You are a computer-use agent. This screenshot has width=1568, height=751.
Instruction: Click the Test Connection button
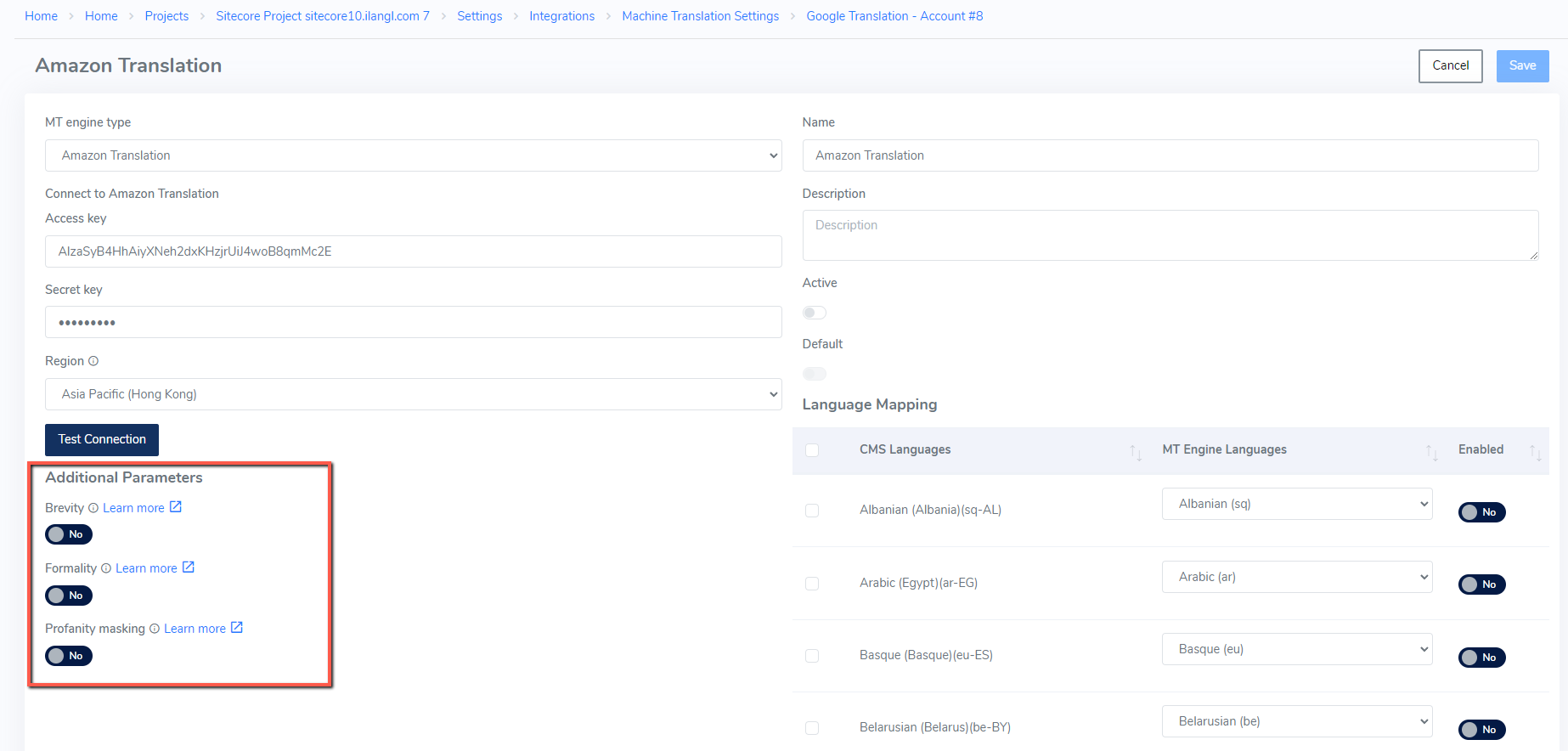tap(102, 439)
